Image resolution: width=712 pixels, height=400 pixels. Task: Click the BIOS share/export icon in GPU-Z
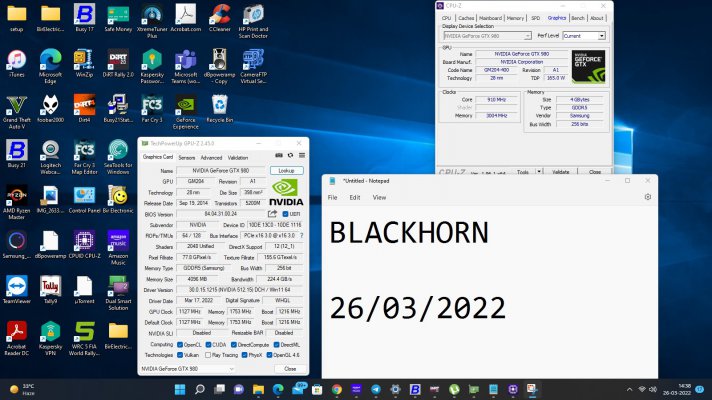(x=272, y=214)
